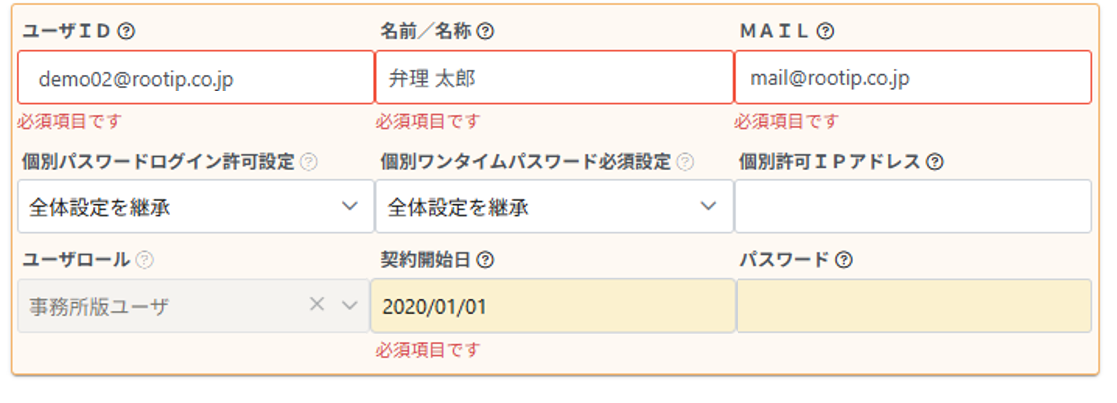This screenshot has width=1117, height=403.
Task: Open 個別ワンタイムパスワード必須設定 dropdown arrow
Action: [708, 206]
